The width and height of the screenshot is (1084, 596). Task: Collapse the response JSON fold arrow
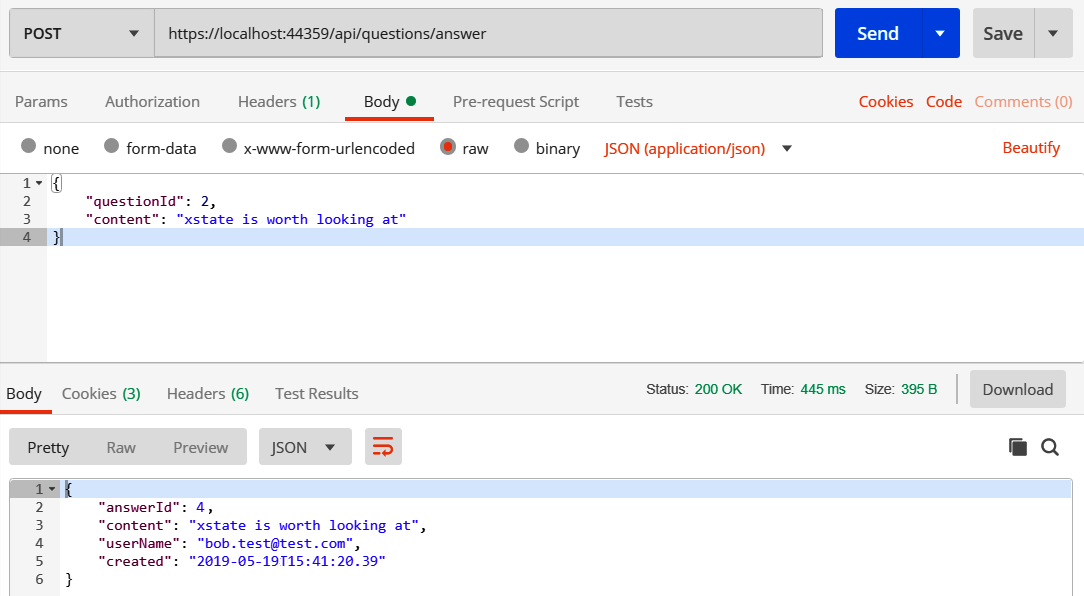[x=52, y=489]
